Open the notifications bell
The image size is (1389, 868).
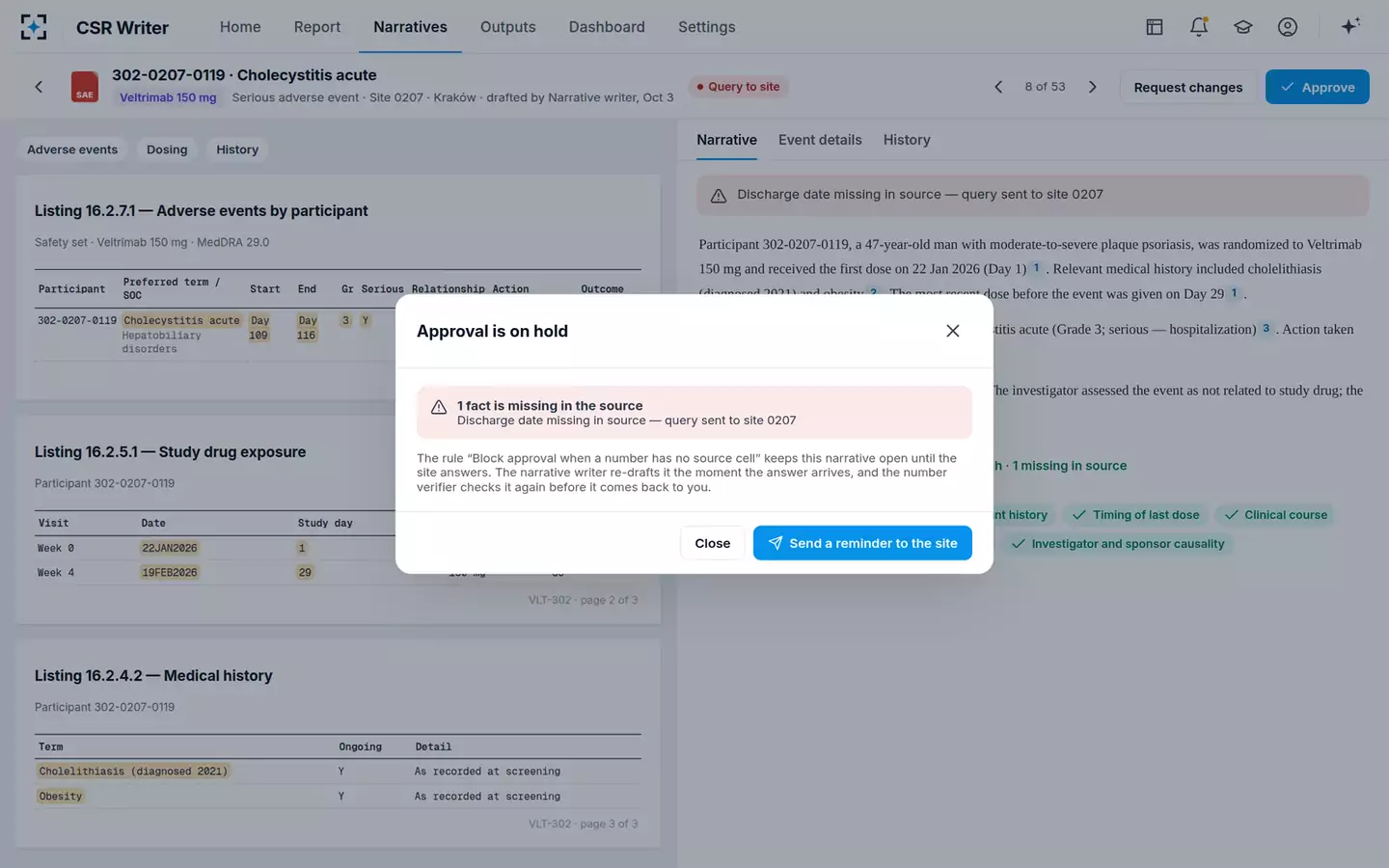tap(1199, 27)
